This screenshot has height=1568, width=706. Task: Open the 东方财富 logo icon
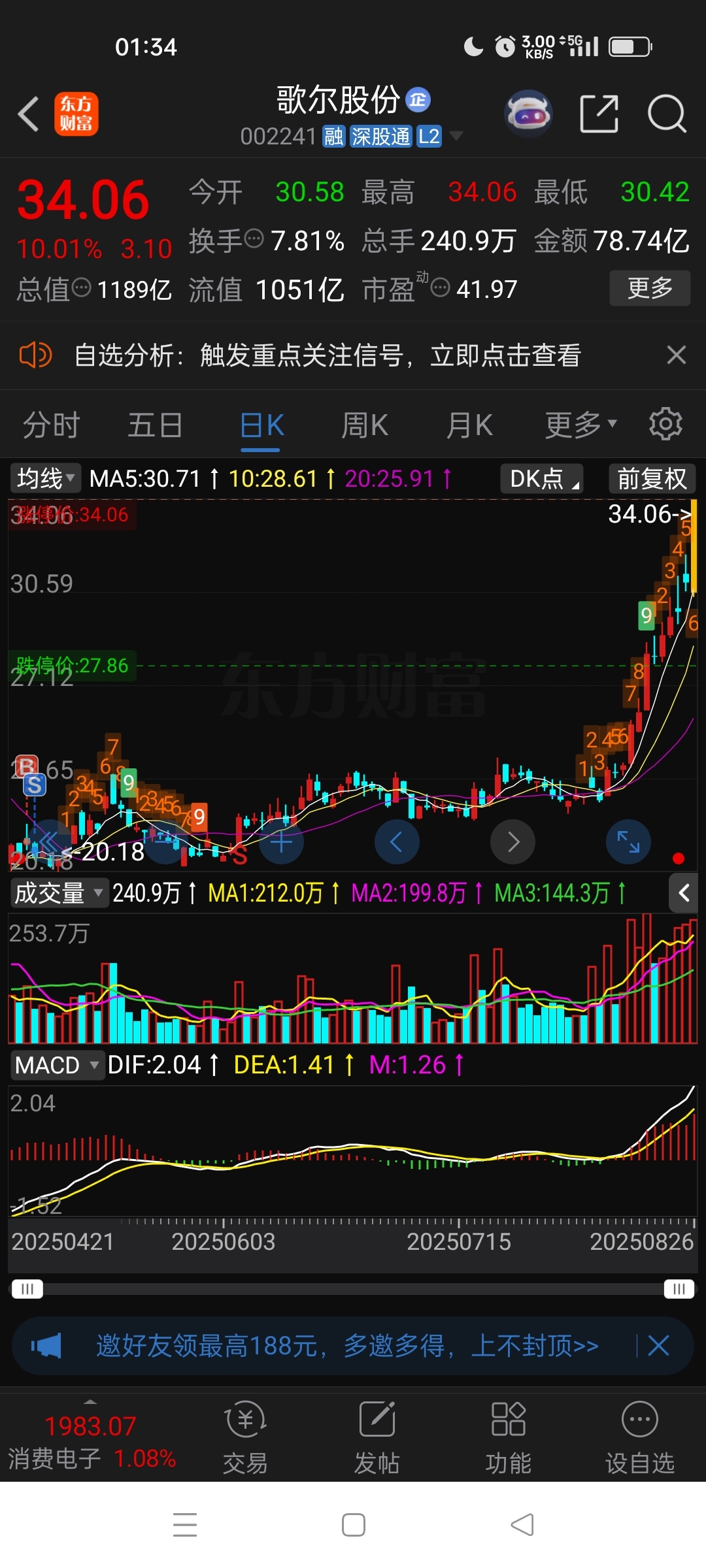point(76,114)
